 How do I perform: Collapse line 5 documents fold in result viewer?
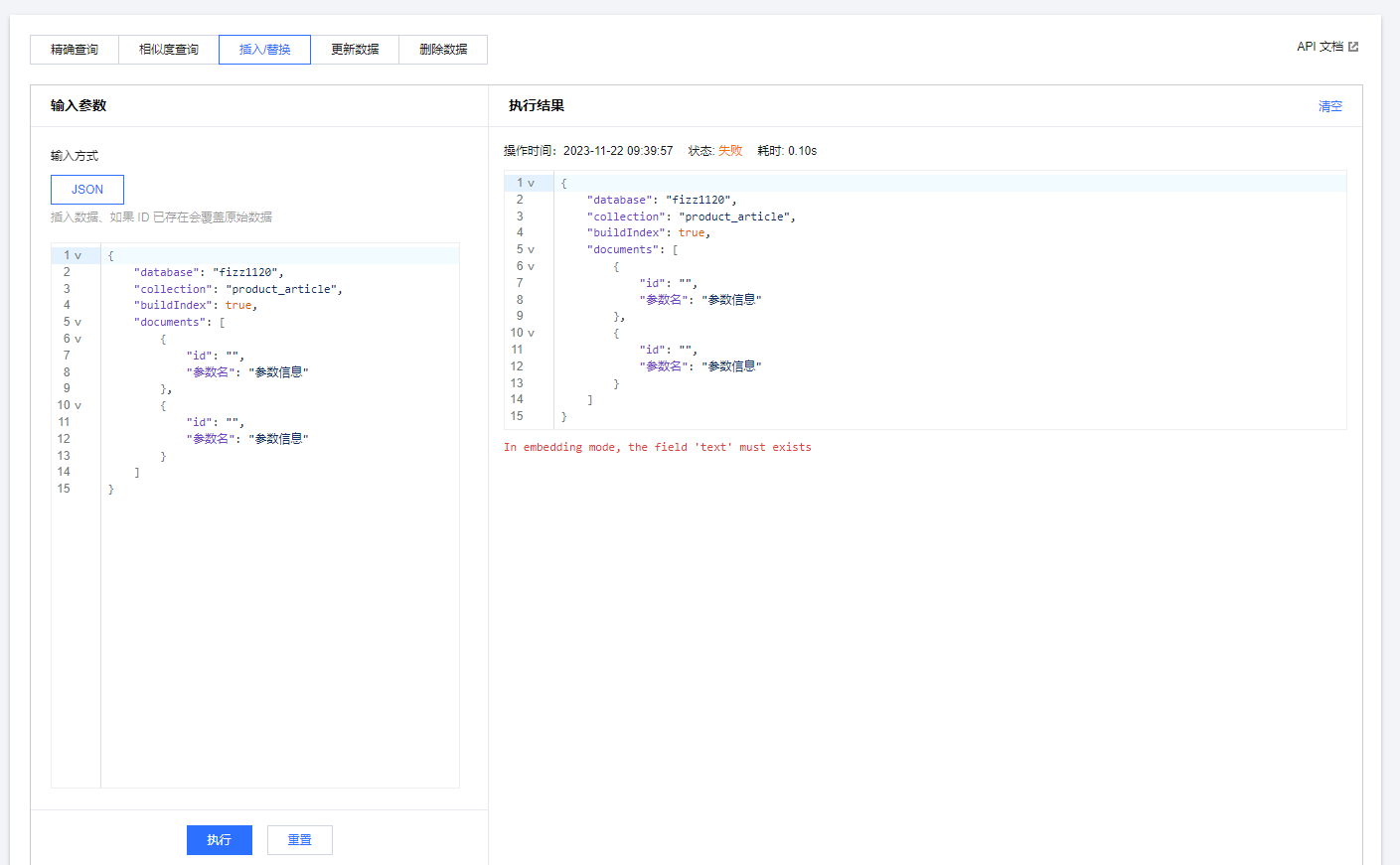point(532,250)
